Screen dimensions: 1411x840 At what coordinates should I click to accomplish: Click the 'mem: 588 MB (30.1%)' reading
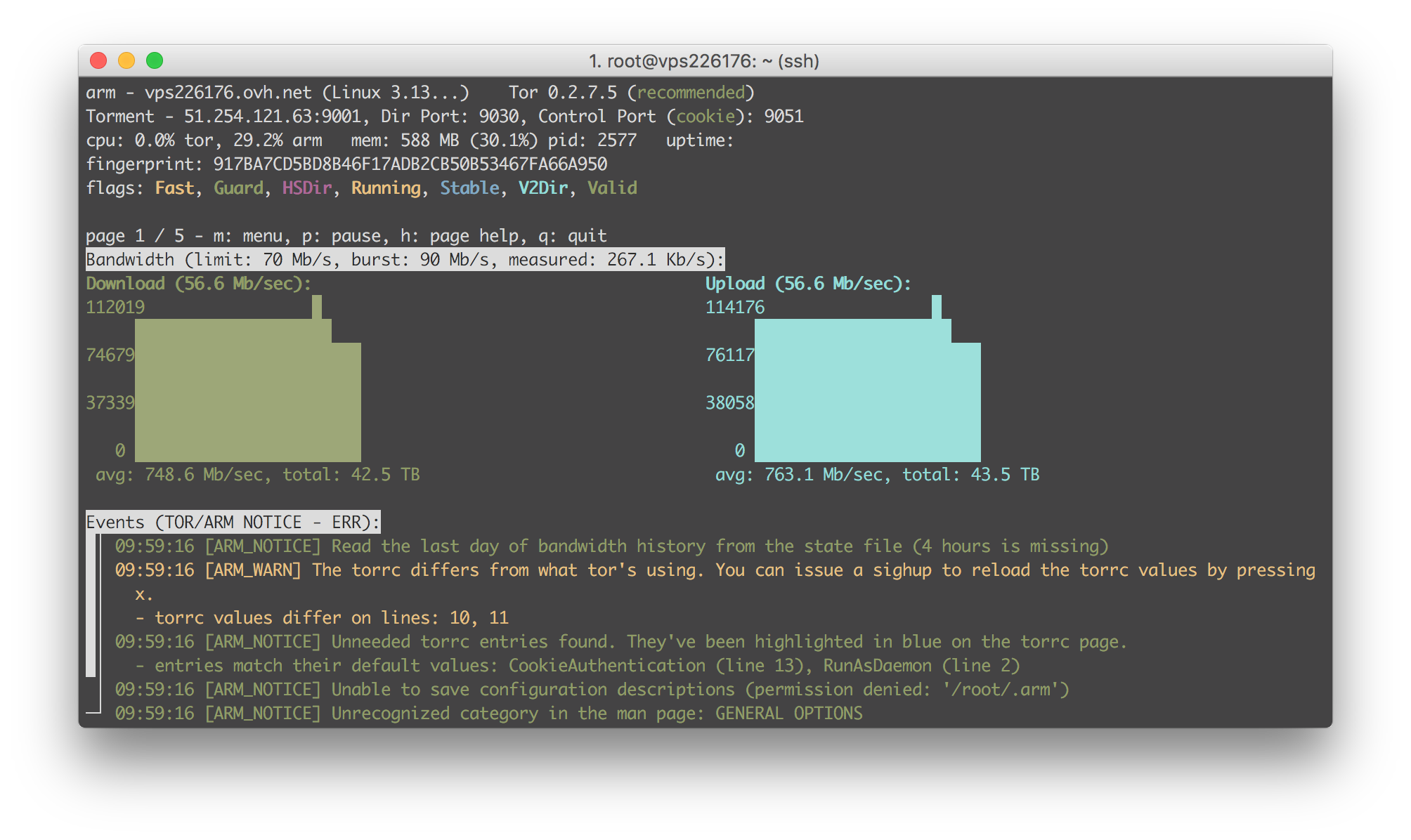[x=444, y=140]
